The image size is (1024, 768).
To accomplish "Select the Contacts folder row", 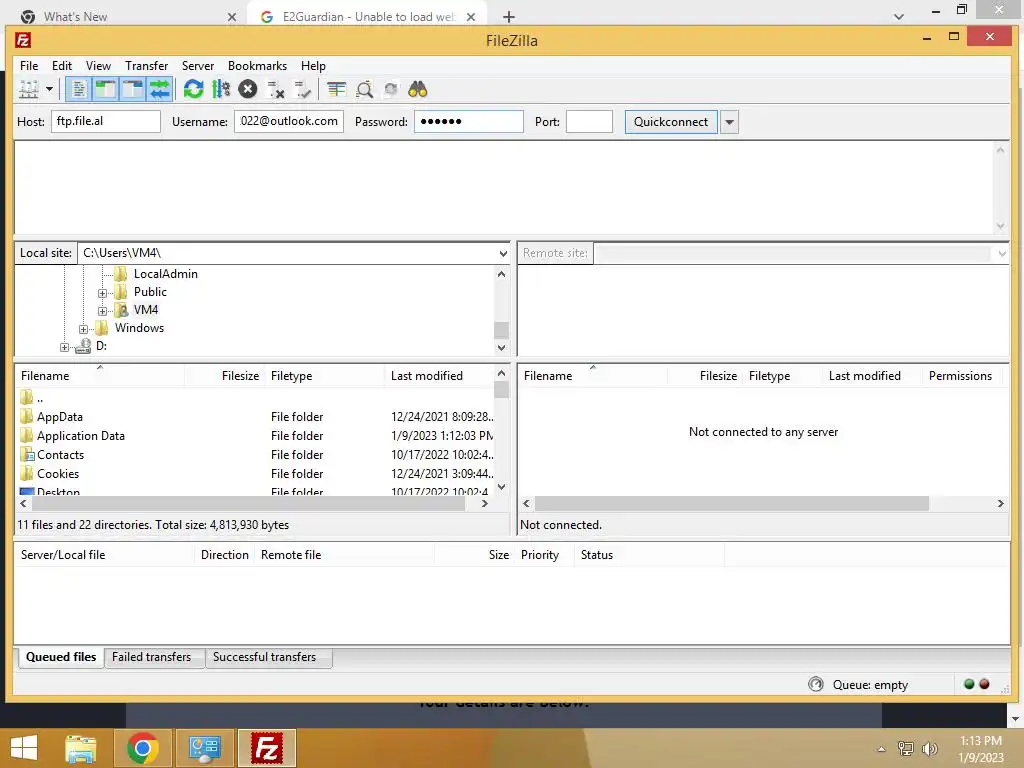I will tap(256, 455).
